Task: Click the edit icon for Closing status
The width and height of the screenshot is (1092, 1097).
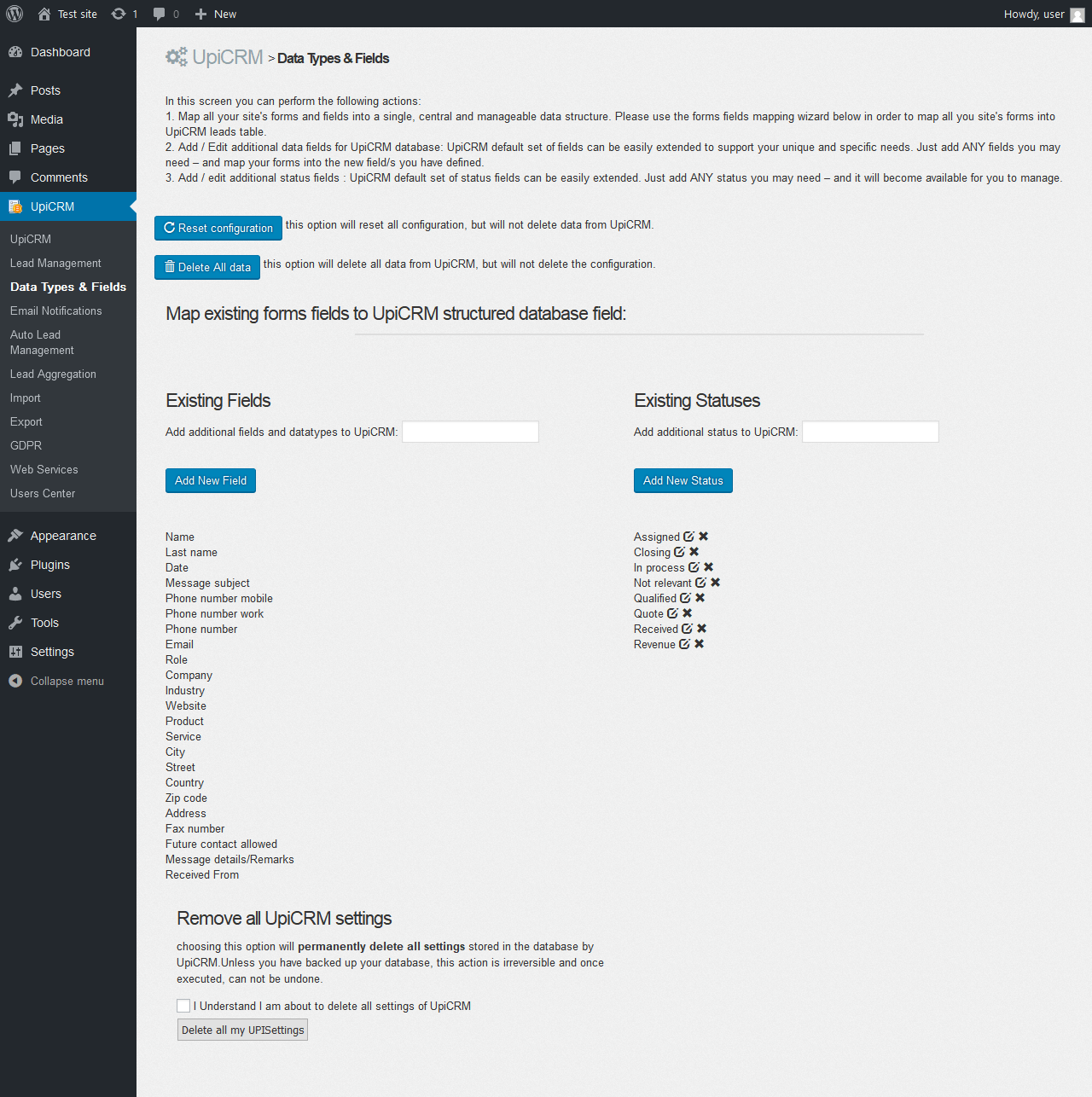Action: click(x=679, y=552)
